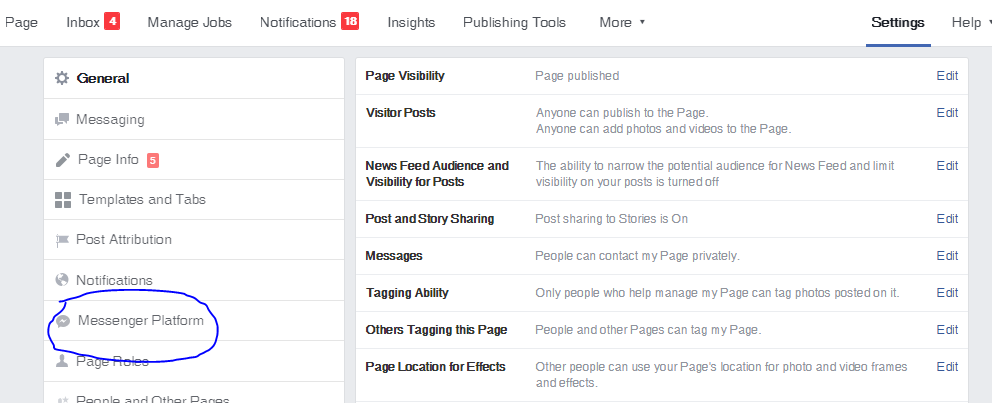992x403 pixels.
Task: Click the Inbox badge showing 4
Action: tap(112, 22)
